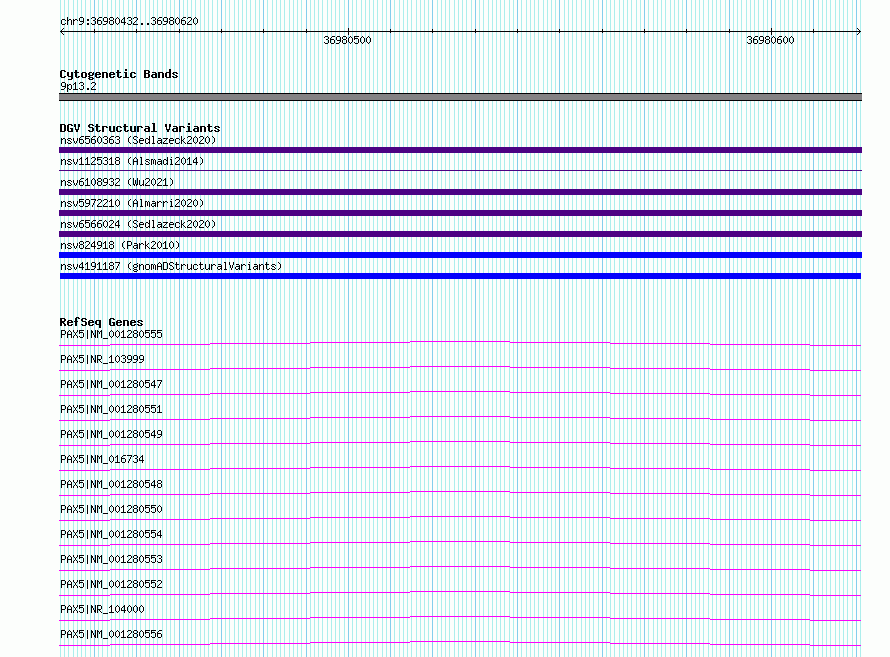Open transcript PAX5|NM_001280551

pos(111,409)
